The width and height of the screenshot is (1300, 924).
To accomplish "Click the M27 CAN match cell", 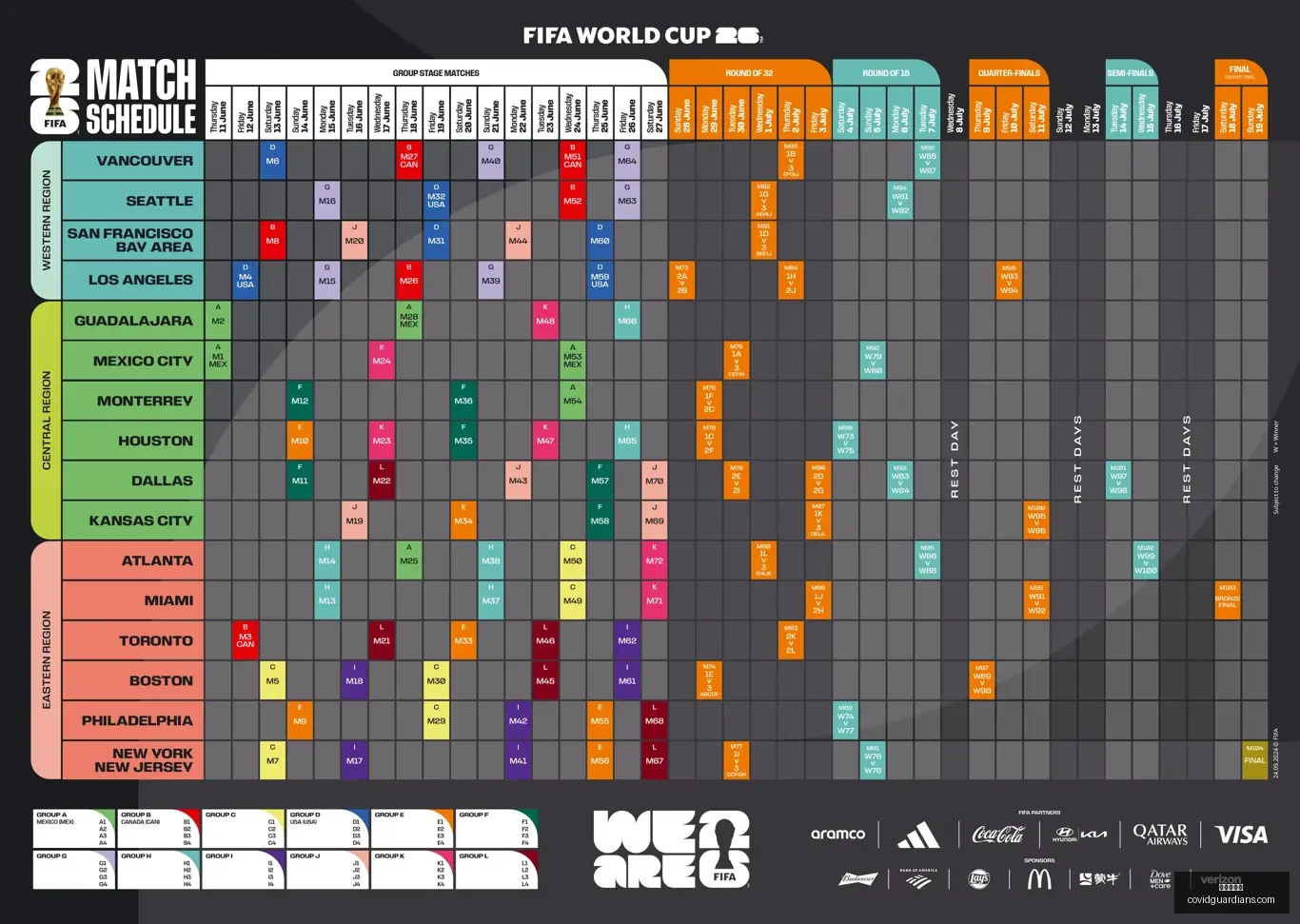I will tap(409, 161).
